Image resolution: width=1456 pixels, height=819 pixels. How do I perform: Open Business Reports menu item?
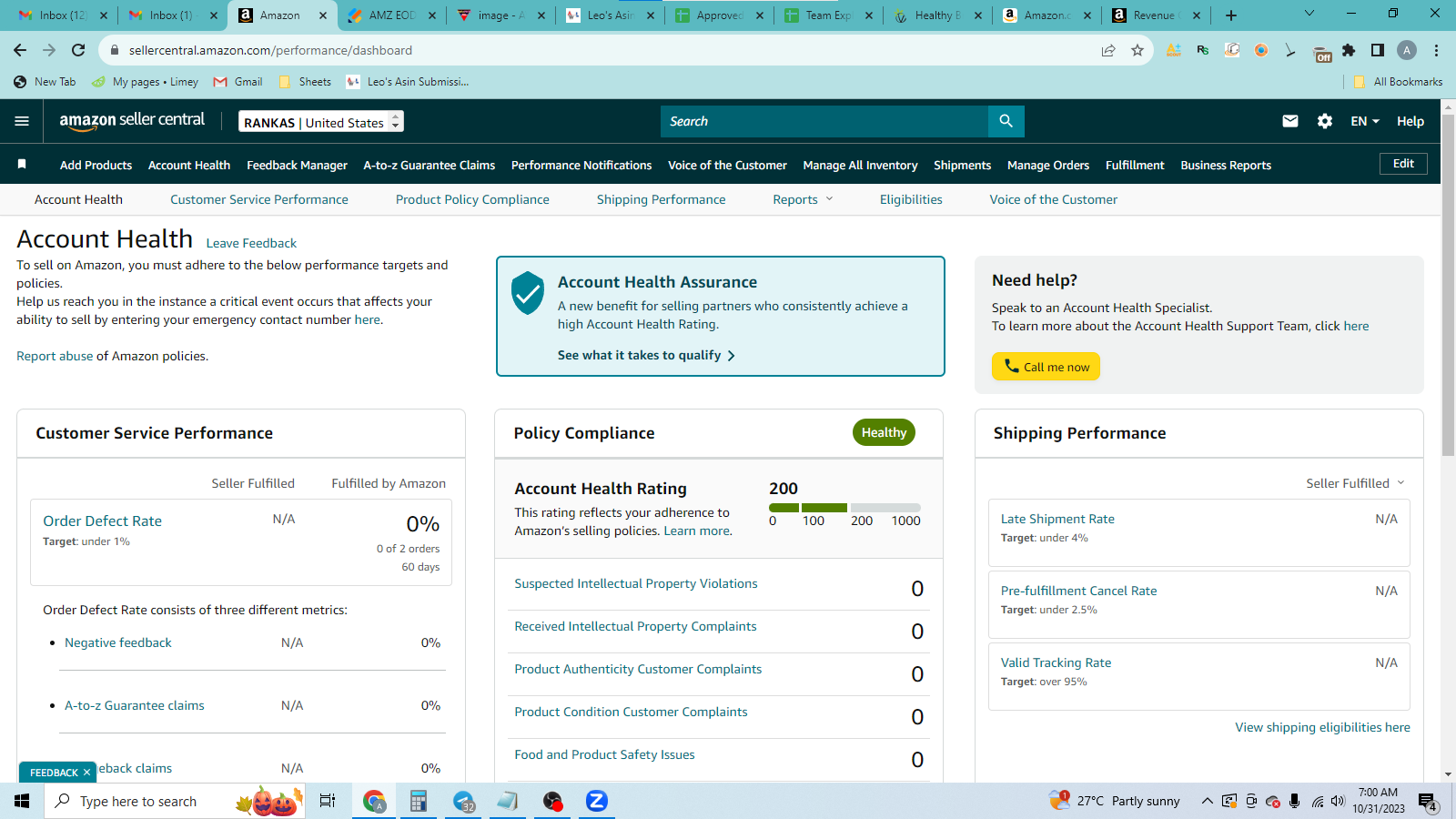[1226, 165]
